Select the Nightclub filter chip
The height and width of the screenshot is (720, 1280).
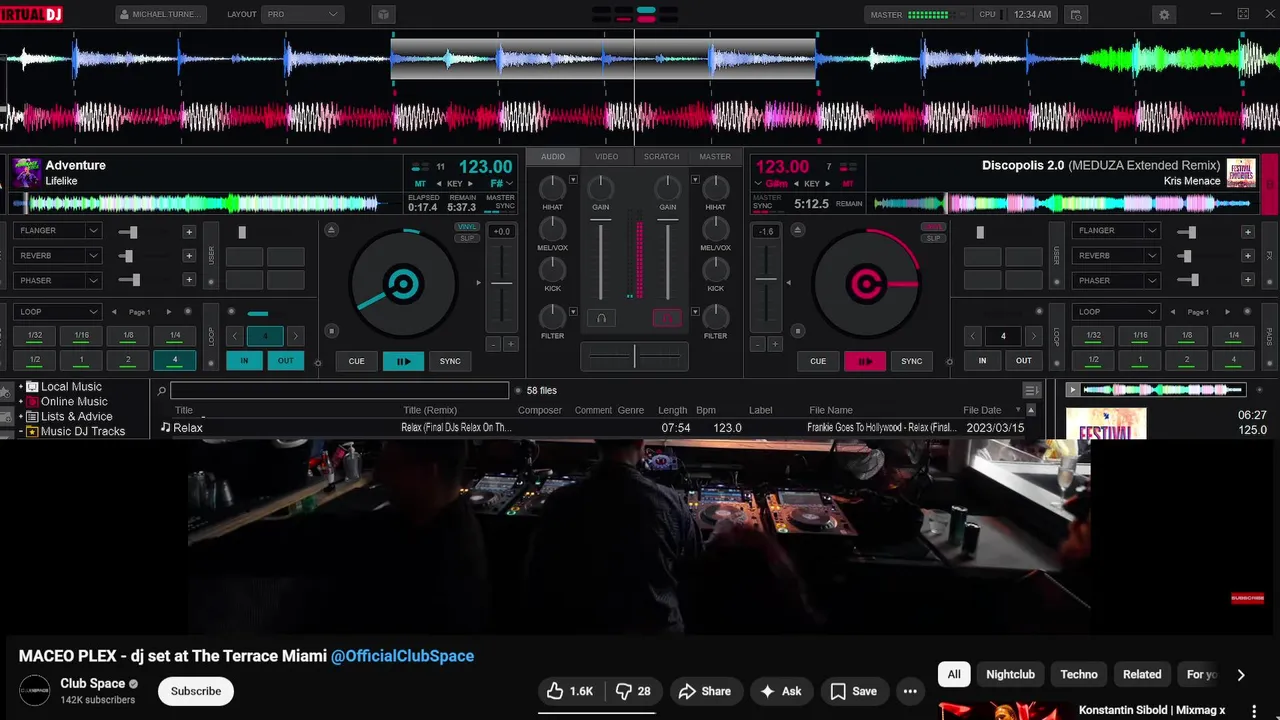[x=1010, y=674]
